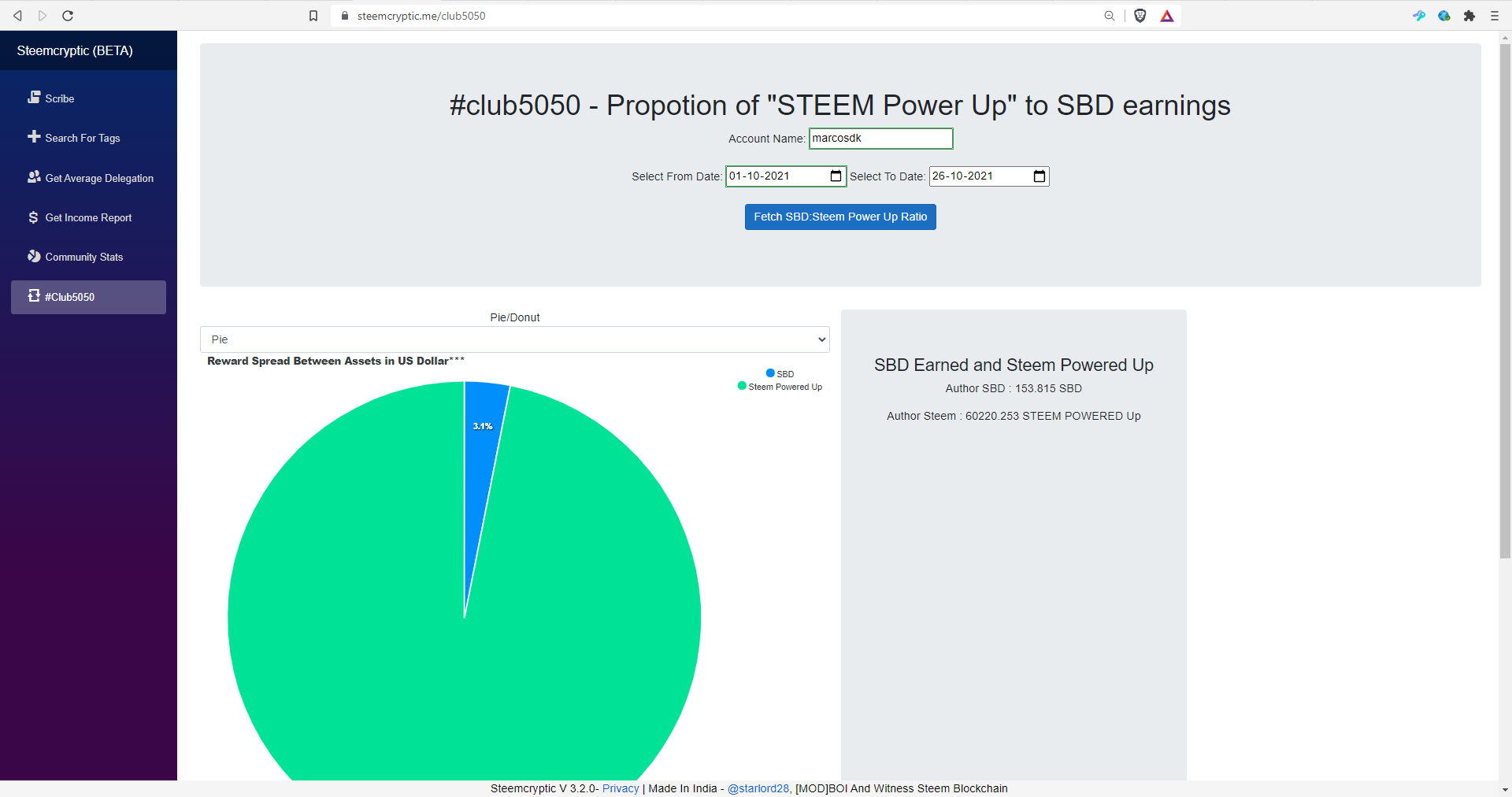Focus the Account Name input field
This screenshot has width=1512, height=797.
(881, 139)
